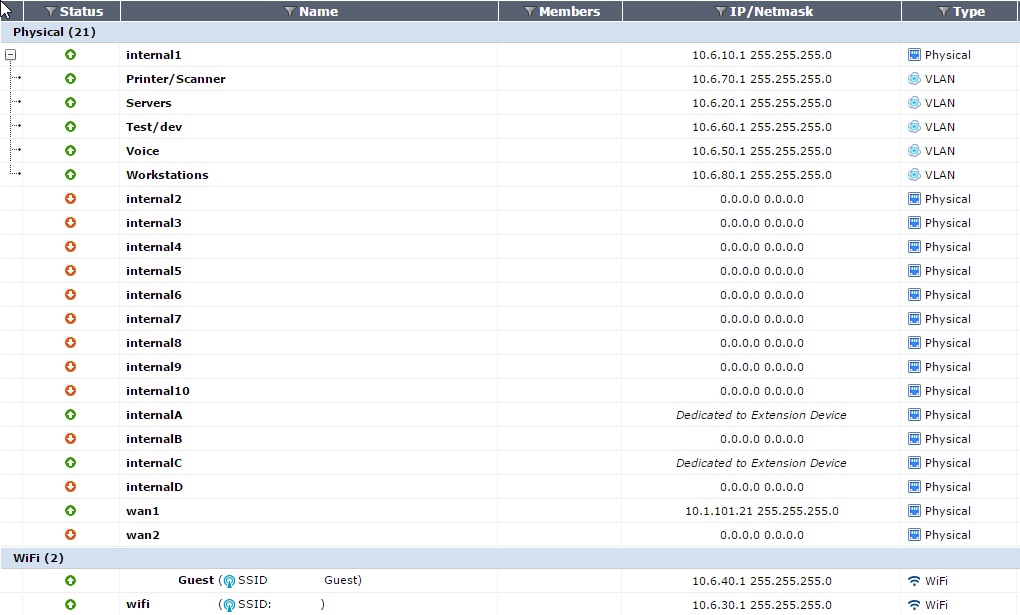Click the down status icon for internal10
1020x615 pixels.
pos(70,390)
